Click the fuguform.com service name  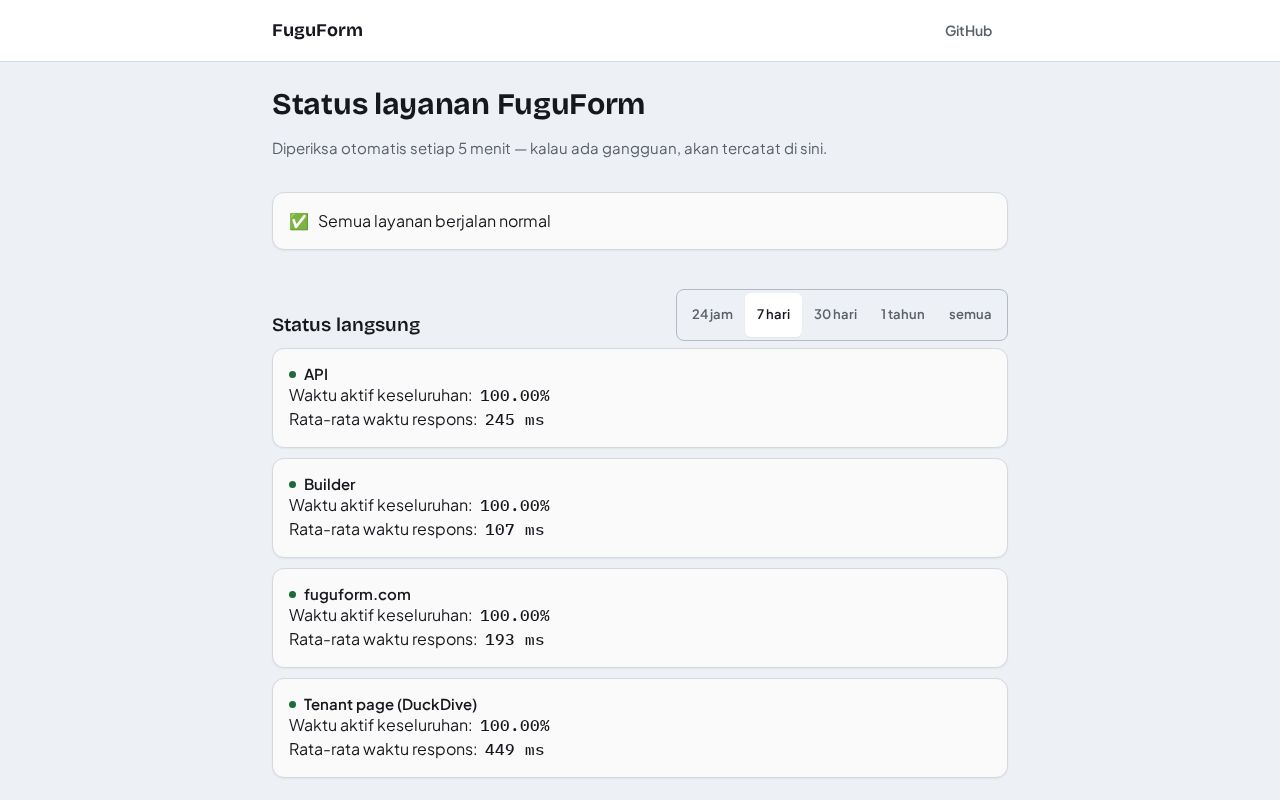357,594
